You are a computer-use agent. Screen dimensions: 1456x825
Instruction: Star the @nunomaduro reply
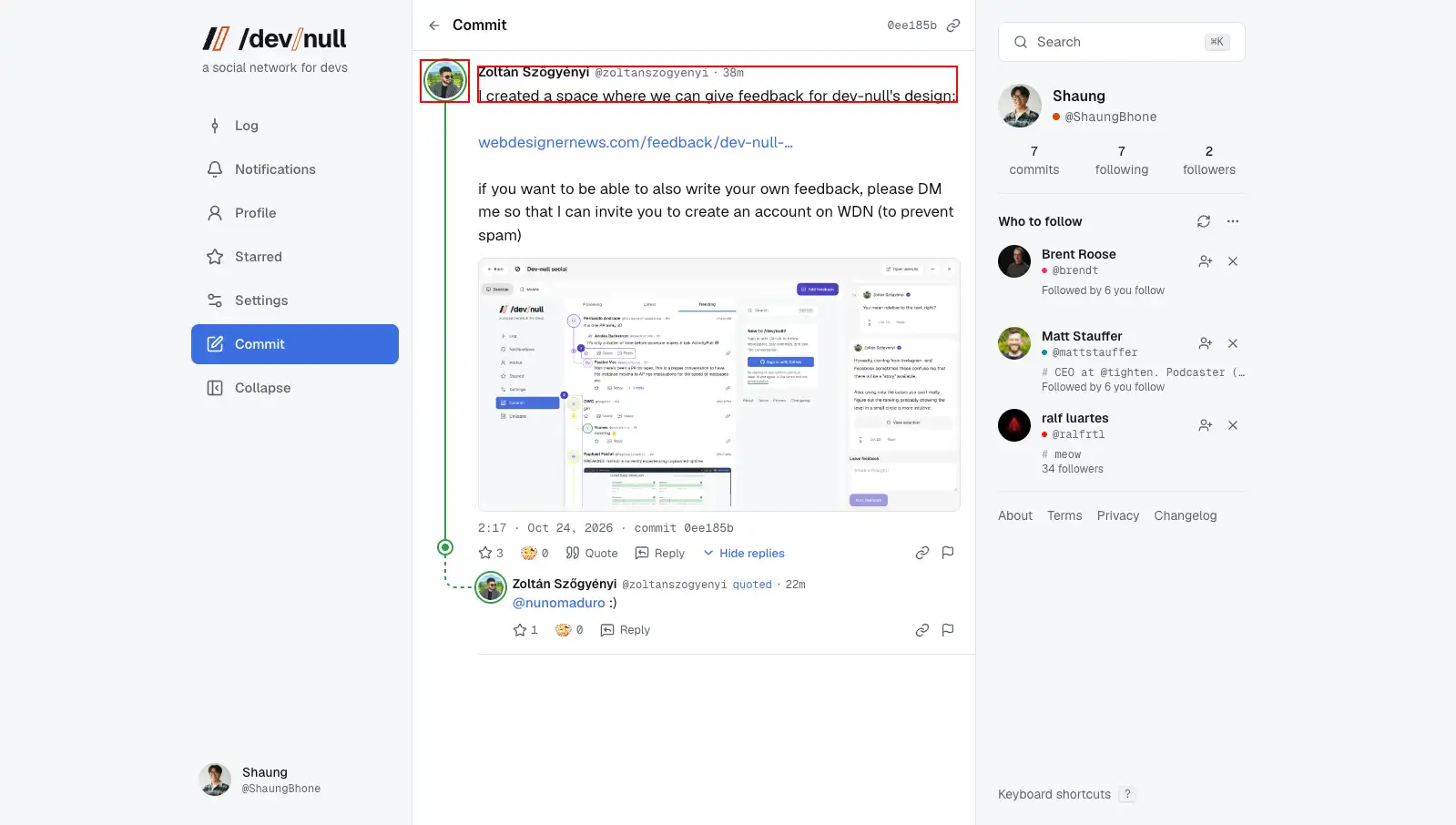[x=525, y=630]
